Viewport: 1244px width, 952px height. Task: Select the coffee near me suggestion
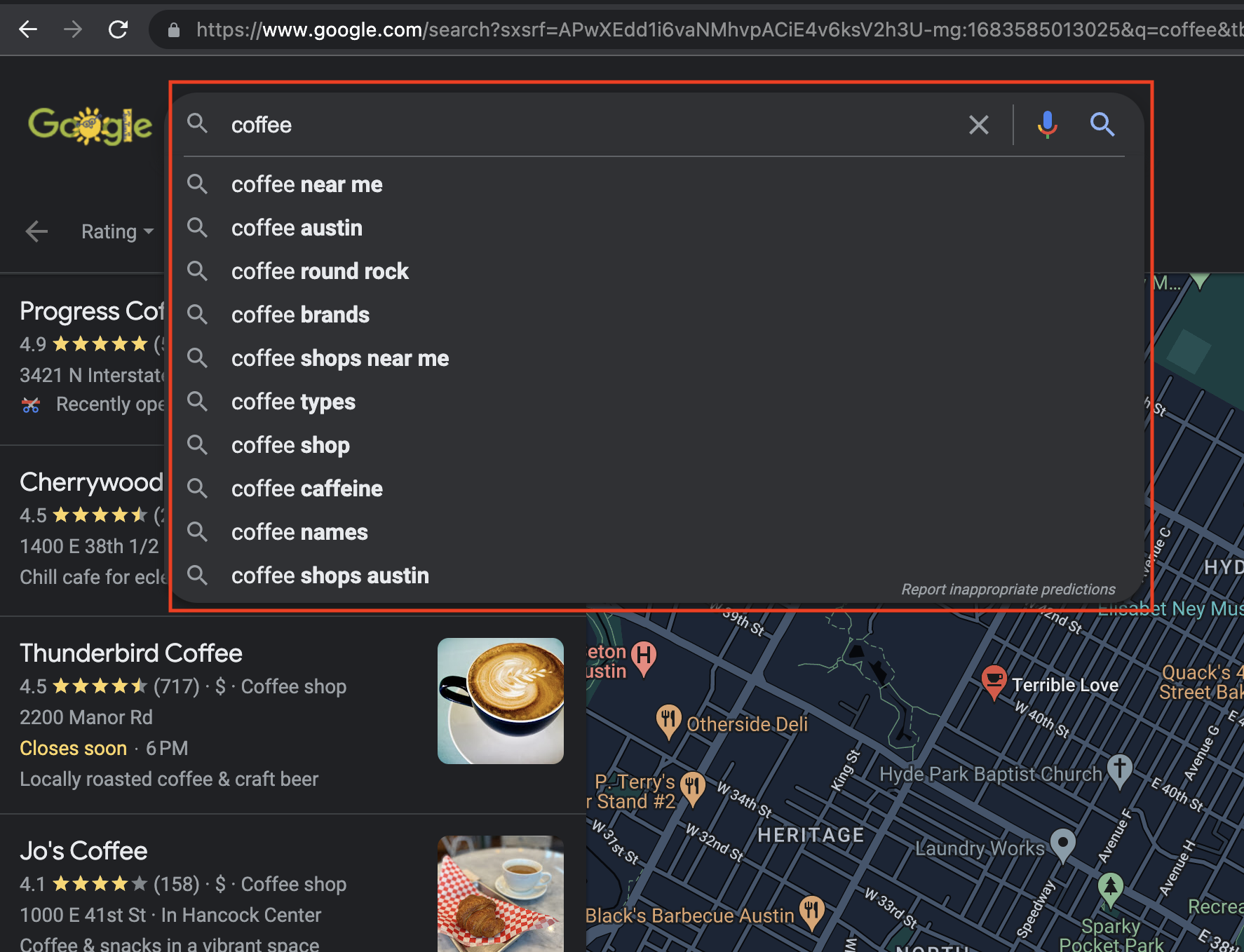tap(306, 184)
